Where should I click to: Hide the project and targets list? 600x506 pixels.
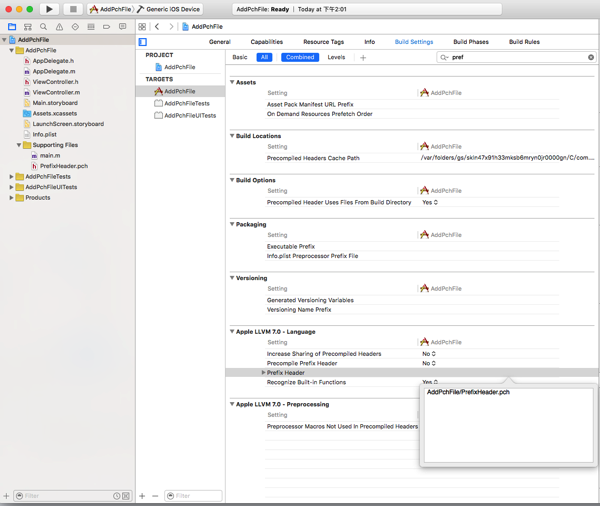point(143,42)
